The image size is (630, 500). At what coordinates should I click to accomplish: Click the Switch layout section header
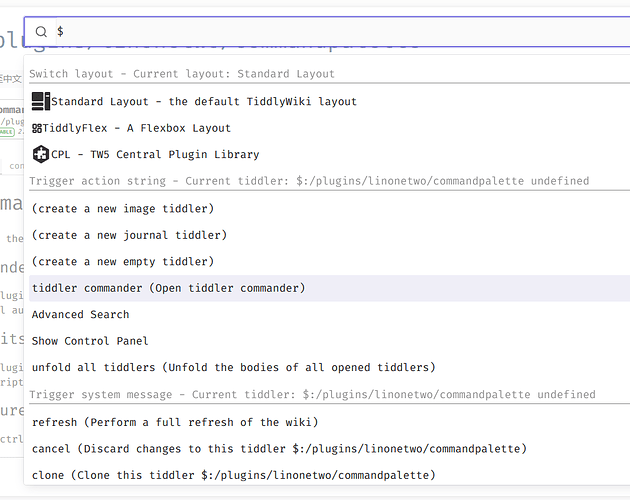(182, 74)
